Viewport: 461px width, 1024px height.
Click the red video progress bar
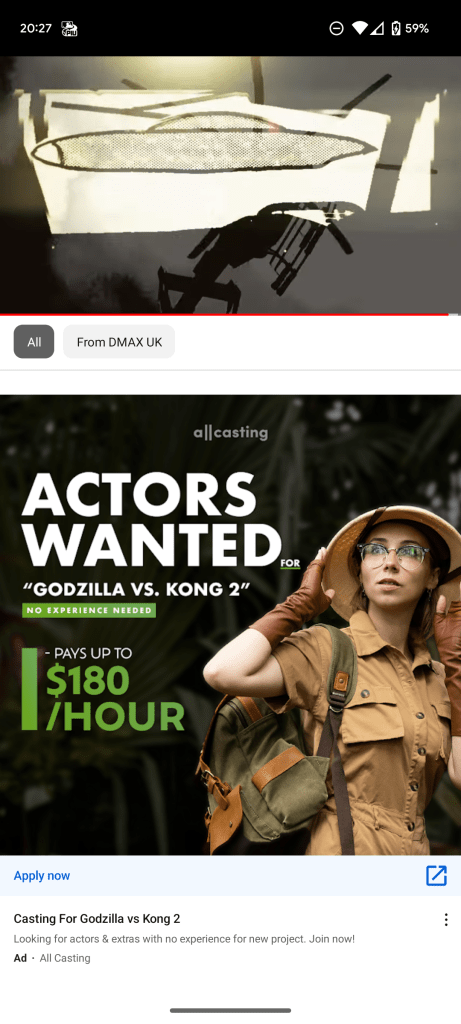[x=224, y=315]
